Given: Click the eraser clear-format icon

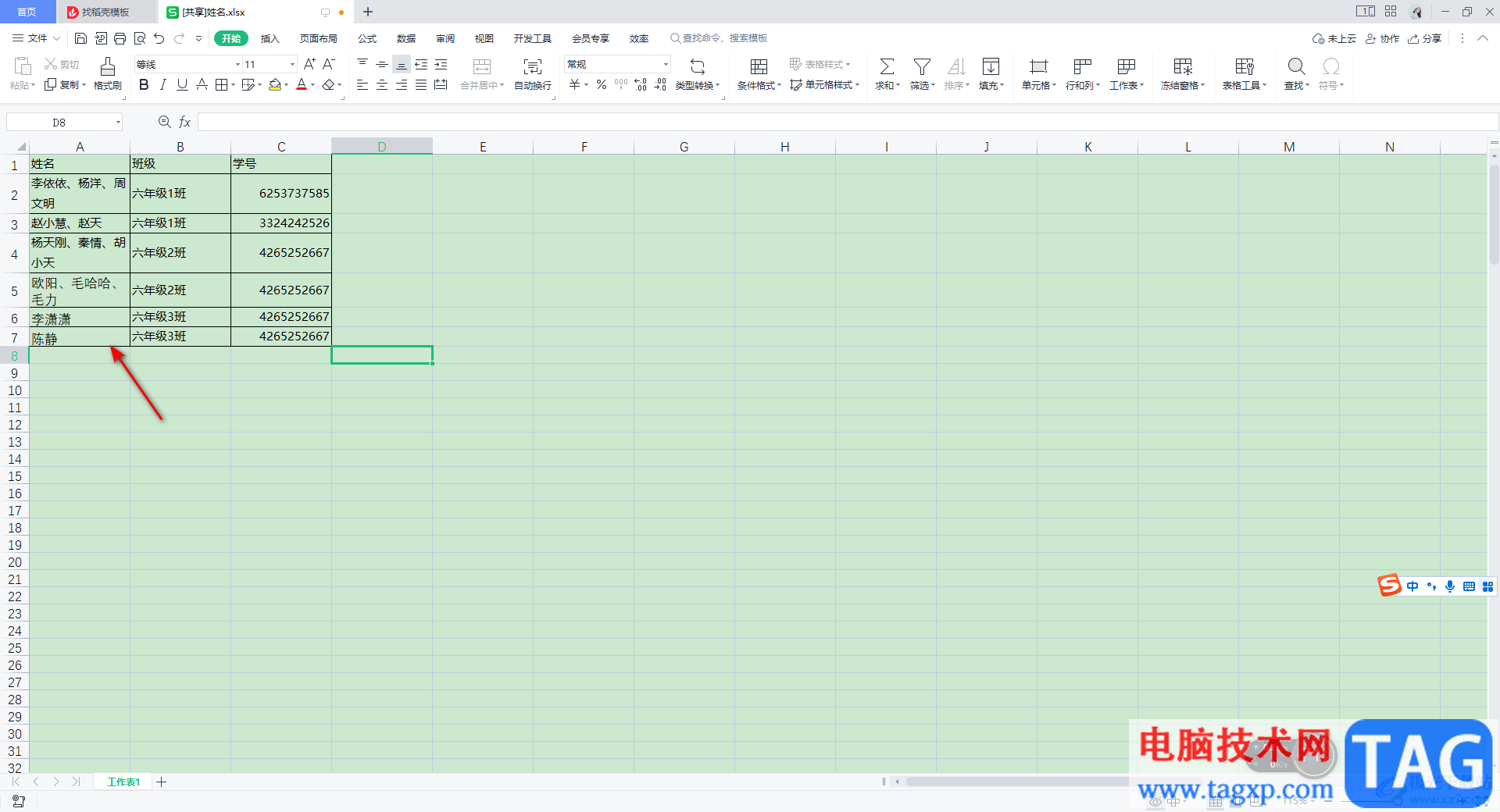Looking at the screenshot, I should pos(329,84).
